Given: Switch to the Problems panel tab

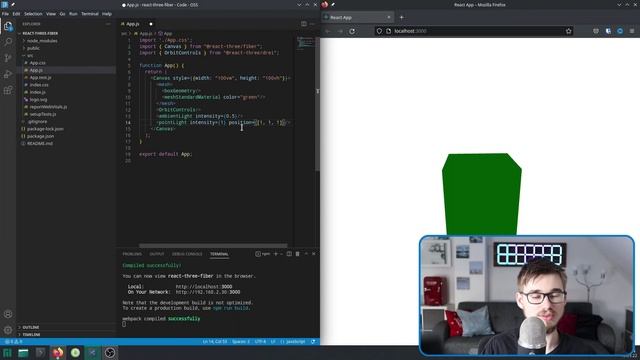Looking at the screenshot, I should [132, 254].
